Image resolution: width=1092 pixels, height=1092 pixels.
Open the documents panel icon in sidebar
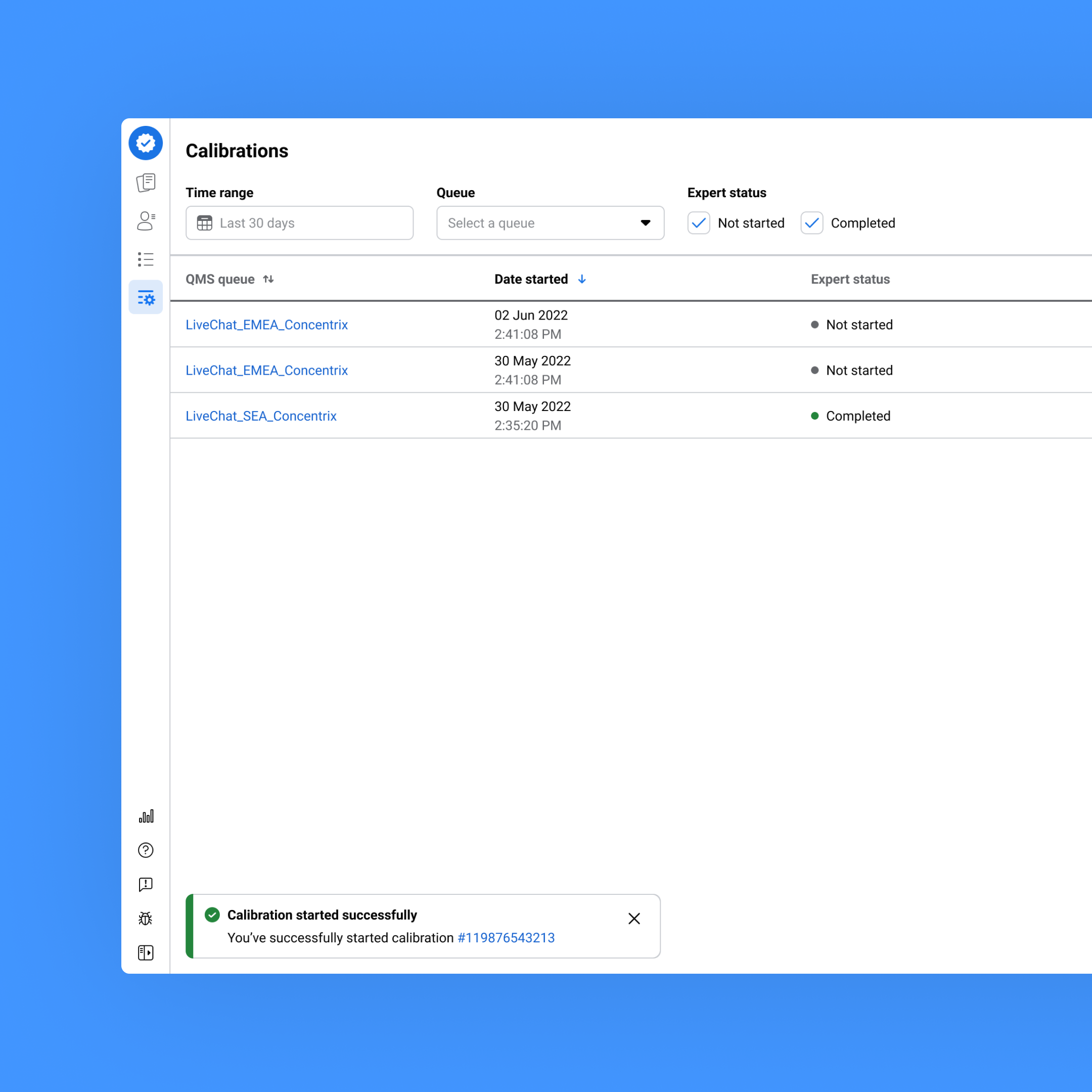pos(146,183)
